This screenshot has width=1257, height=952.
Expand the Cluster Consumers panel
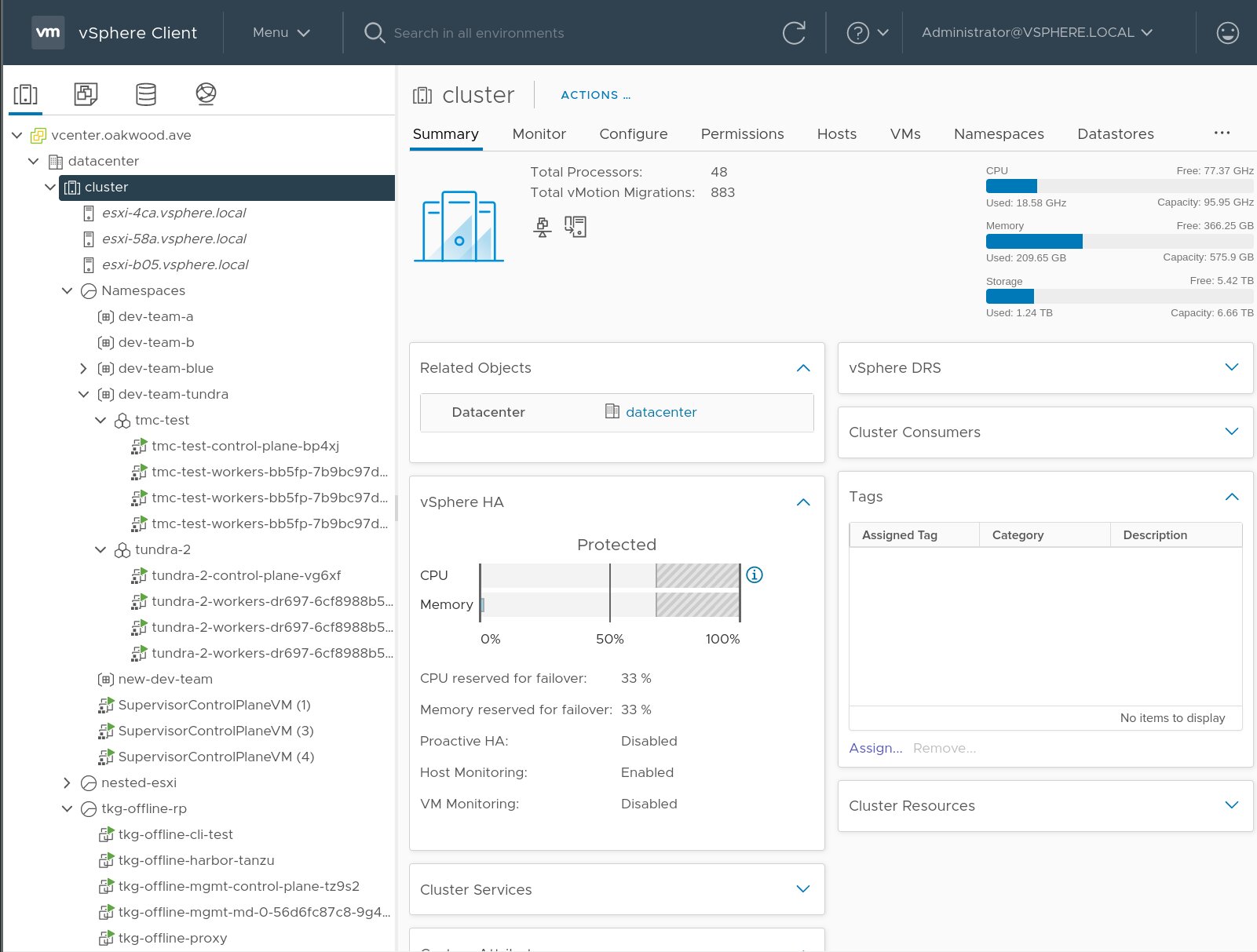click(x=1232, y=432)
